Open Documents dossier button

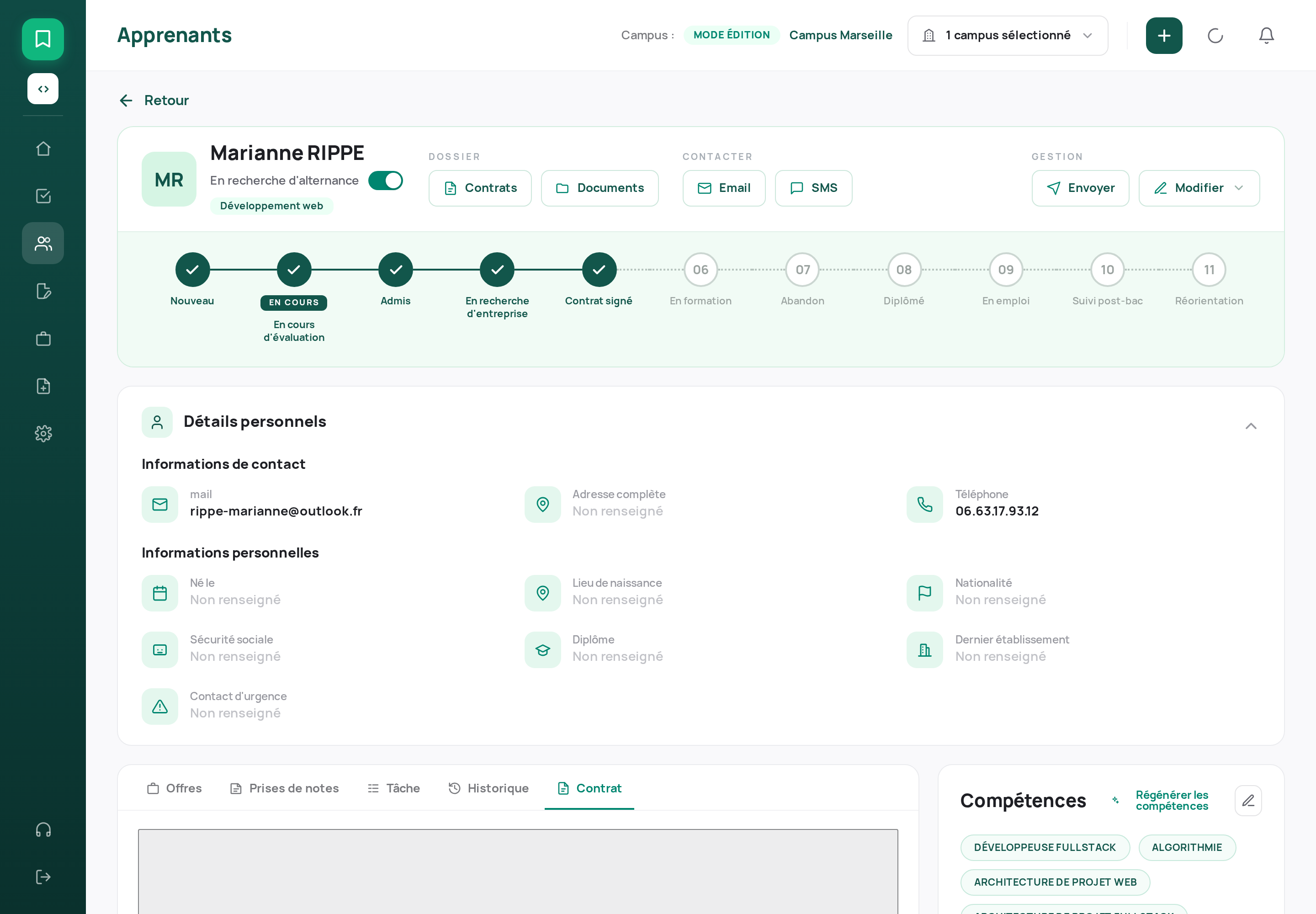coord(600,188)
